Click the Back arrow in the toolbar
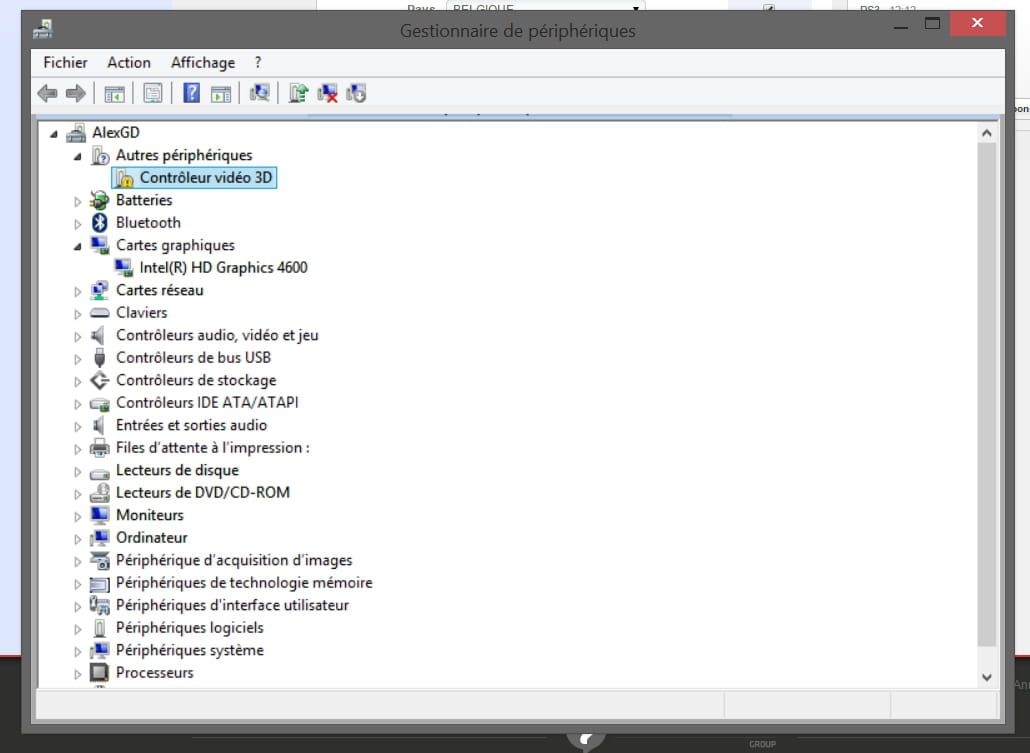 pyautogui.click(x=47, y=93)
